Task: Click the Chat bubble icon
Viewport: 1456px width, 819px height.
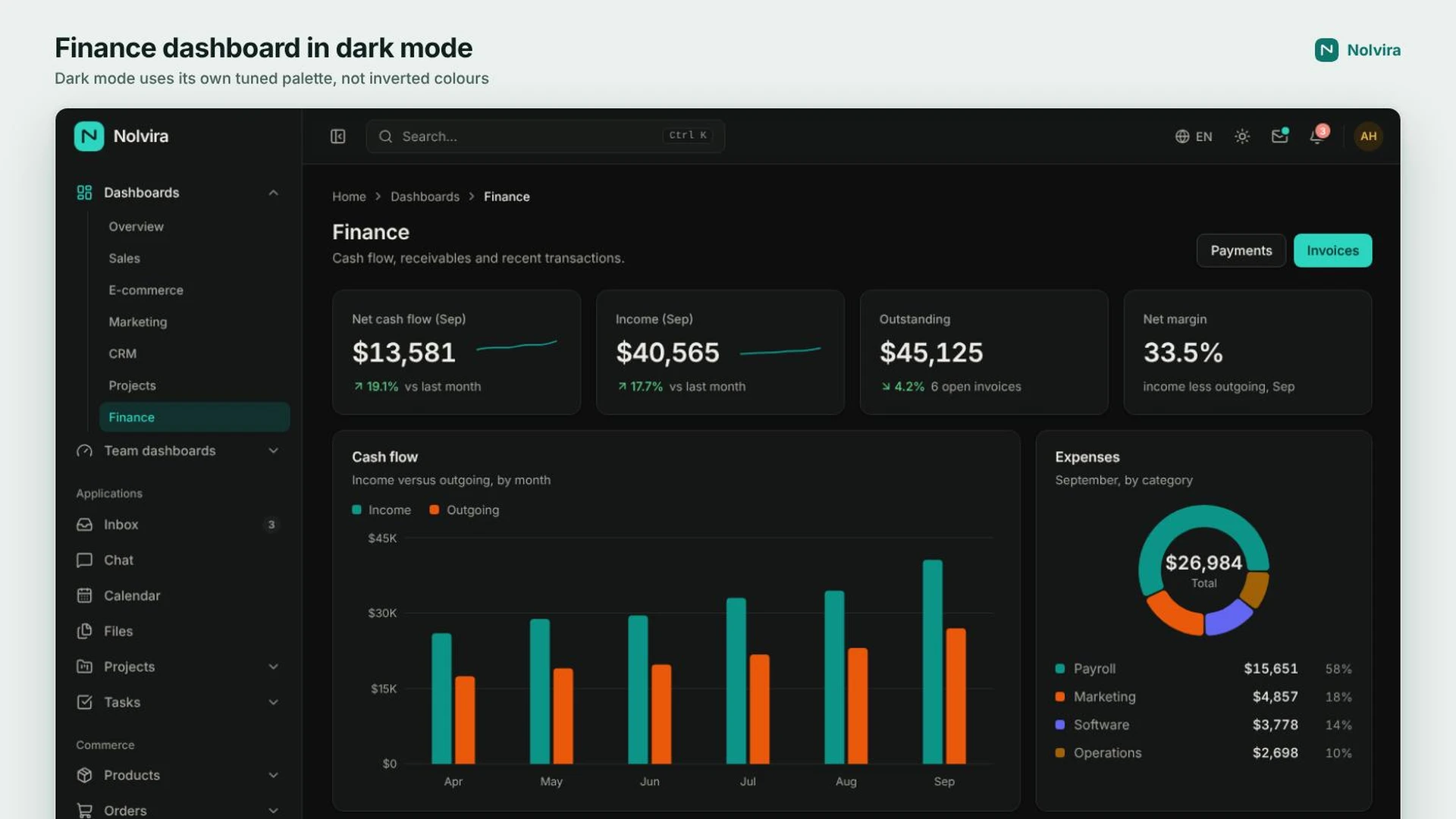Action: pyautogui.click(x=84, y=560)
